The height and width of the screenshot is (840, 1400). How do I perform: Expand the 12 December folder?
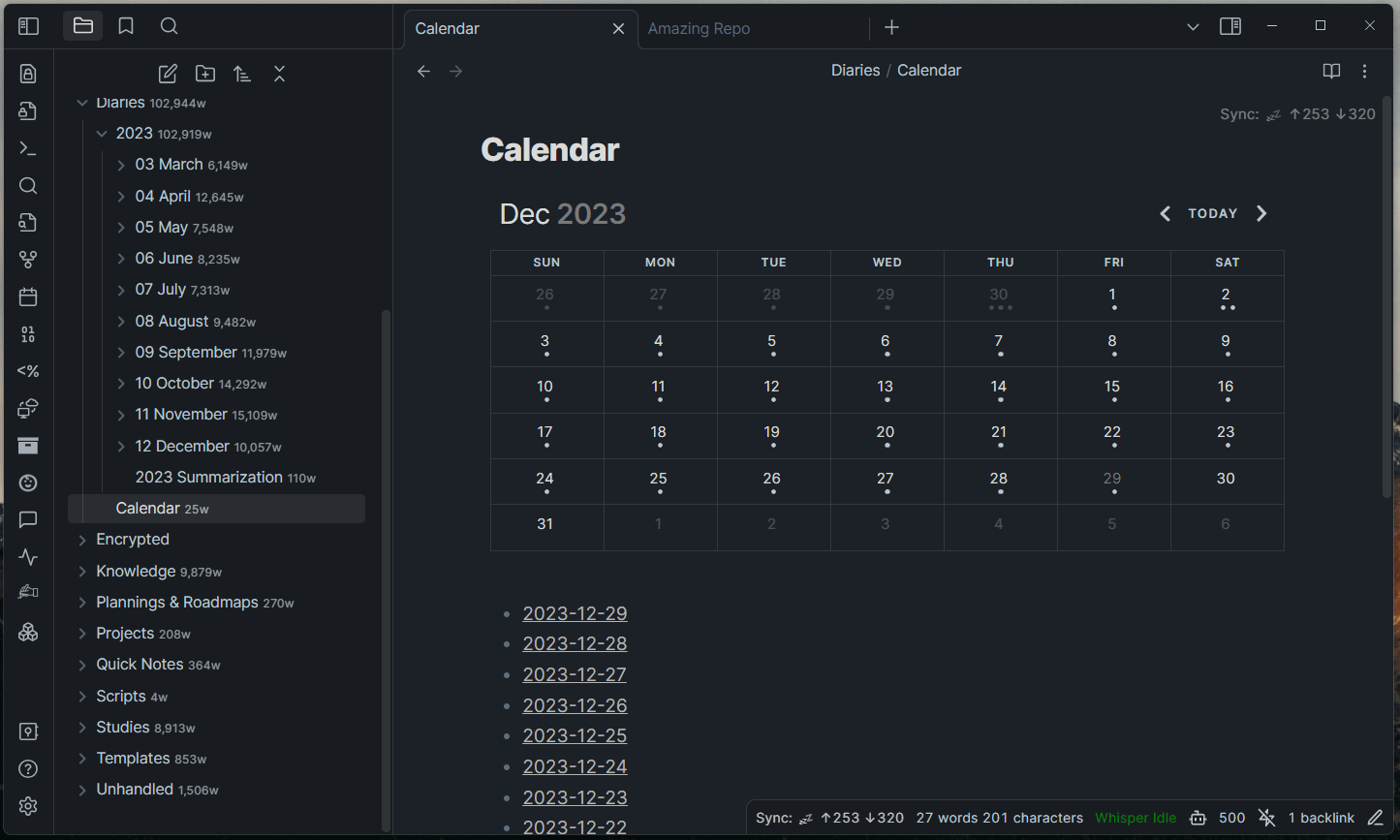tap(121, 446)
